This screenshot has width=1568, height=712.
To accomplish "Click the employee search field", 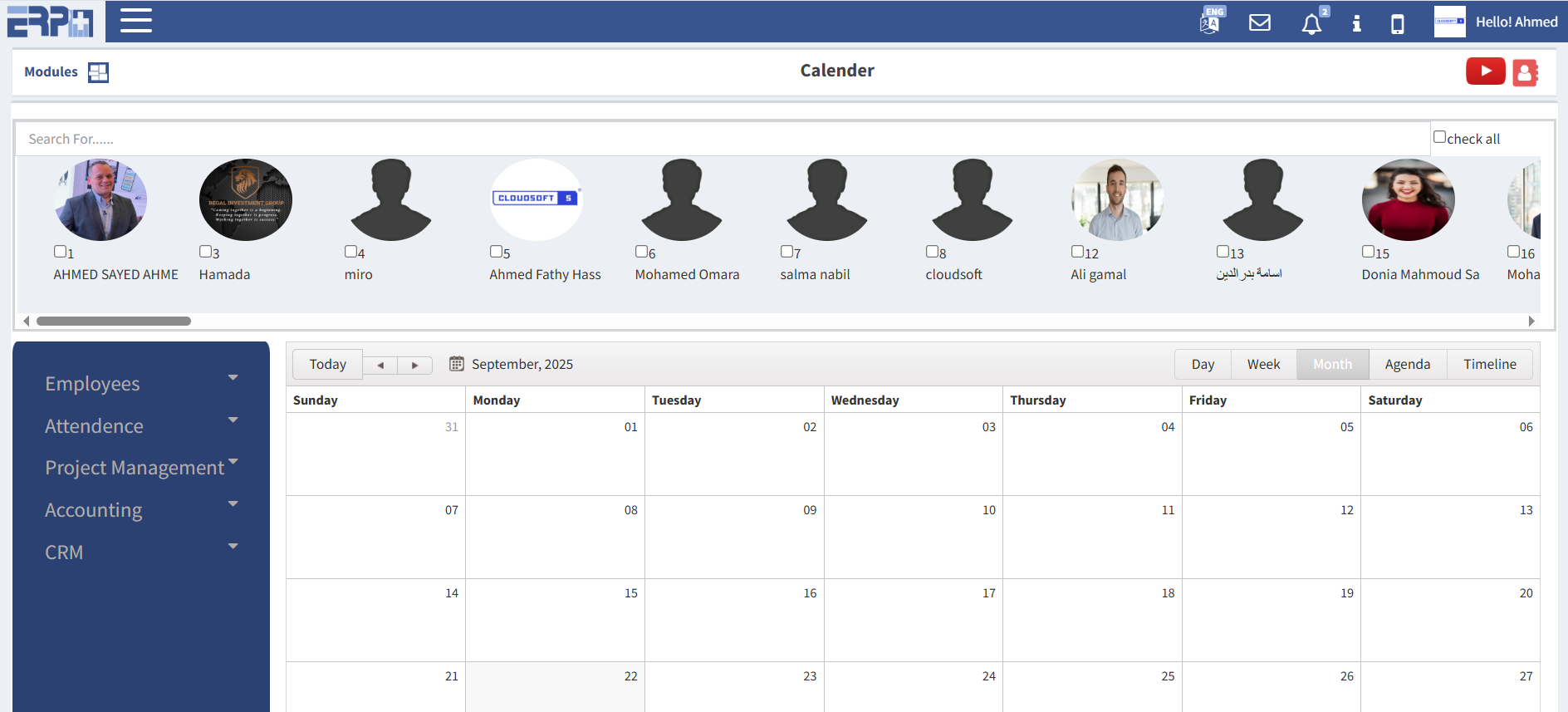I will (723, 139).
